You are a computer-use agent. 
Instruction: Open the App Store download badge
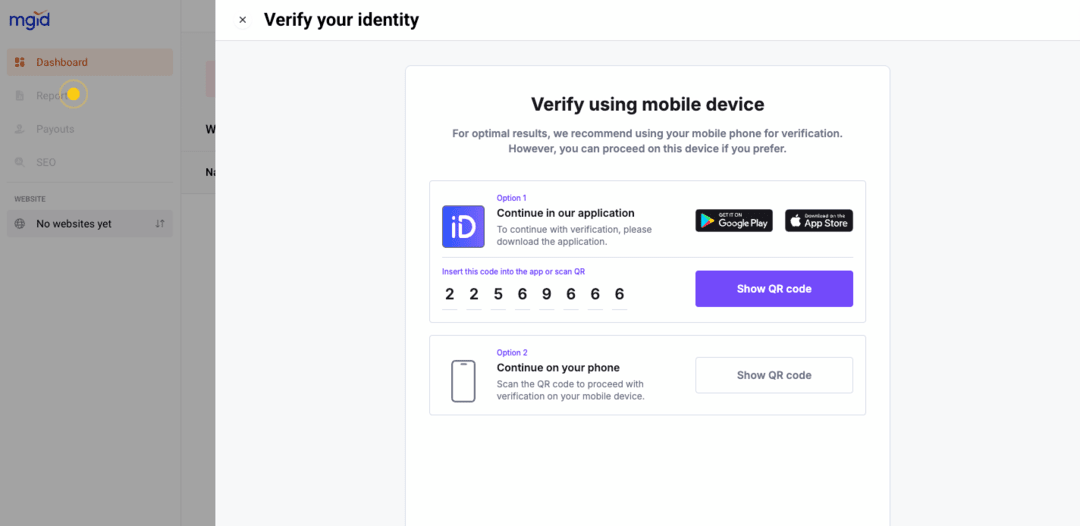(818, 221)
